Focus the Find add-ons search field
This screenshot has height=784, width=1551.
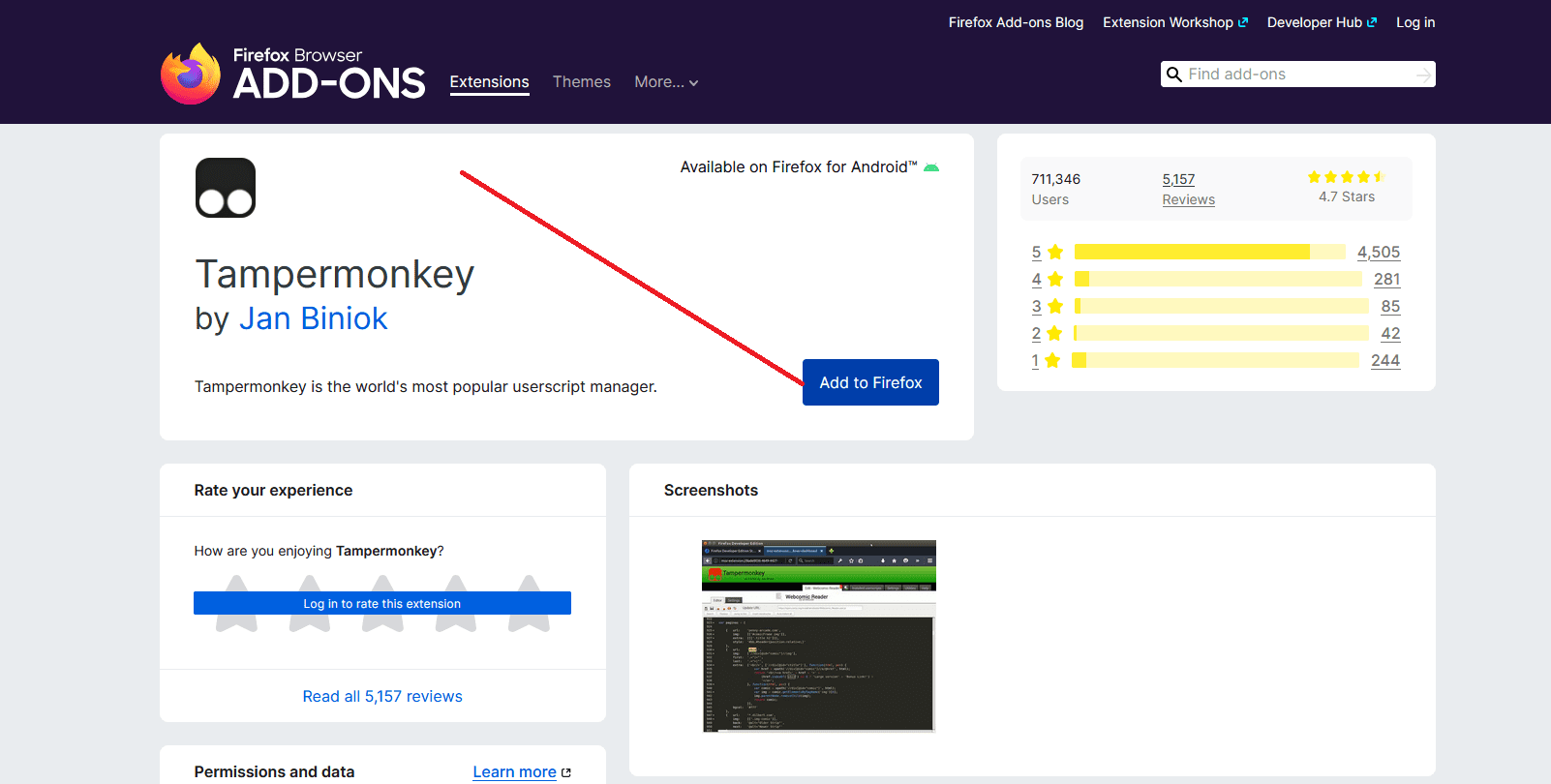coord(1298,75)
